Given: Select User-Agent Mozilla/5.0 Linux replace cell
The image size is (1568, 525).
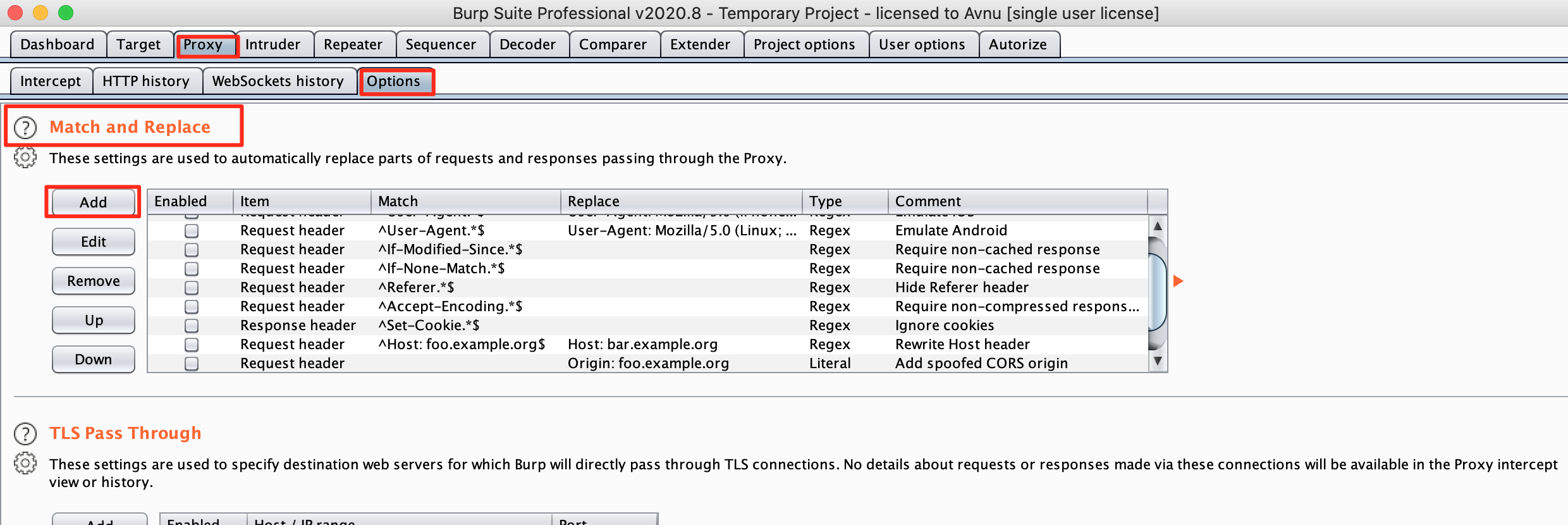Looking at the screenshot, I should pos(682,231).
